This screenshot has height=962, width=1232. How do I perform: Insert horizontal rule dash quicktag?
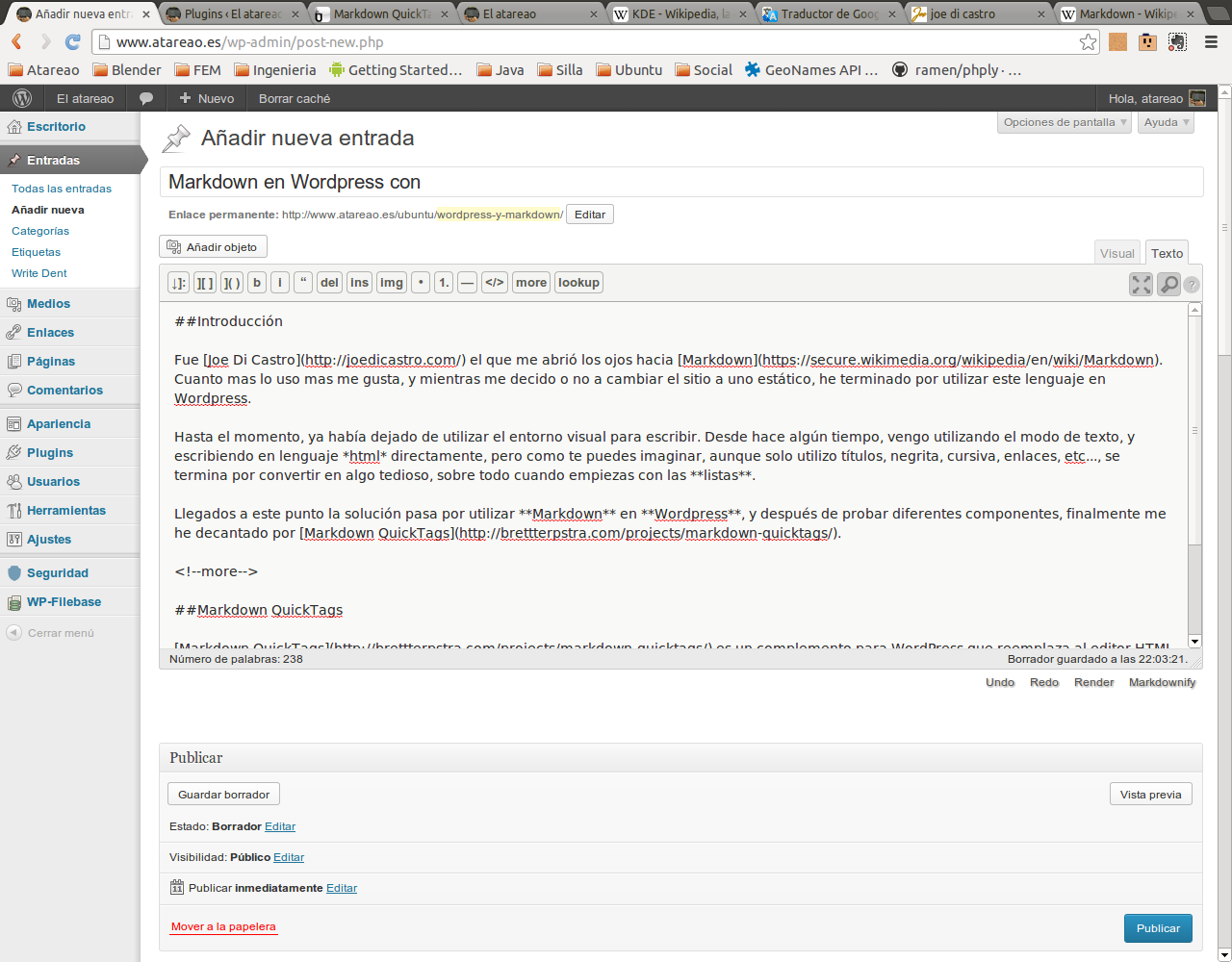(467, 283)
